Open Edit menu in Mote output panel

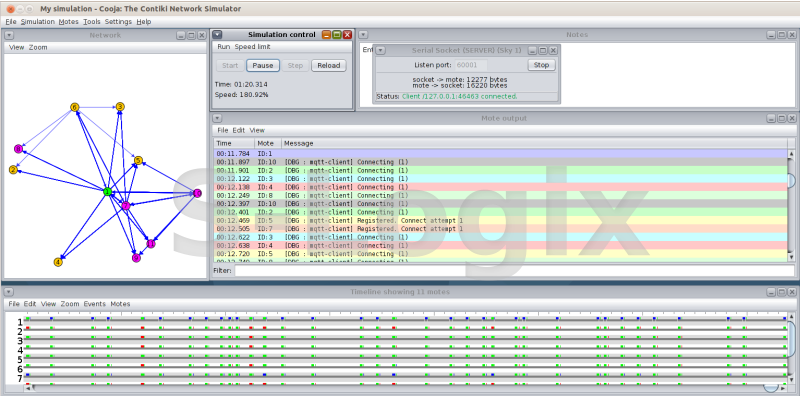click(239, 130)
